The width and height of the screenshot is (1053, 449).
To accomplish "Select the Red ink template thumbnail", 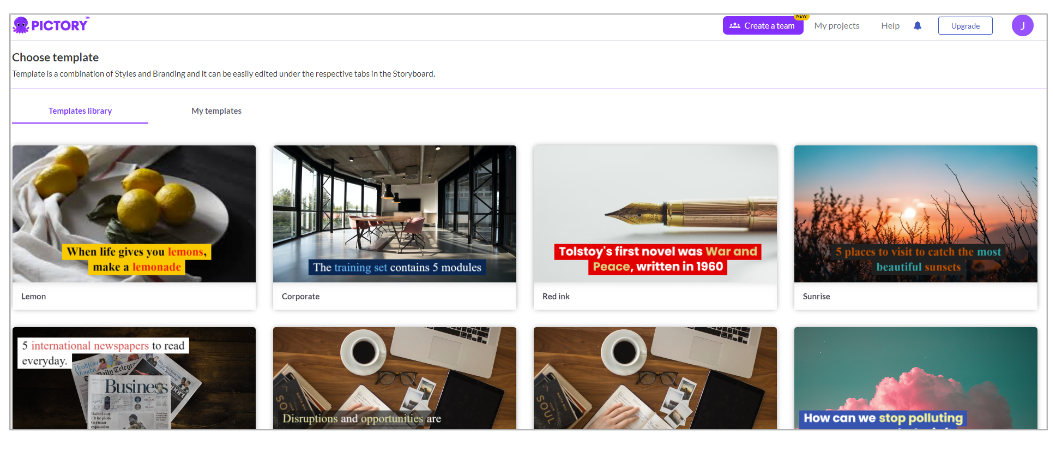I will point(655,213).
